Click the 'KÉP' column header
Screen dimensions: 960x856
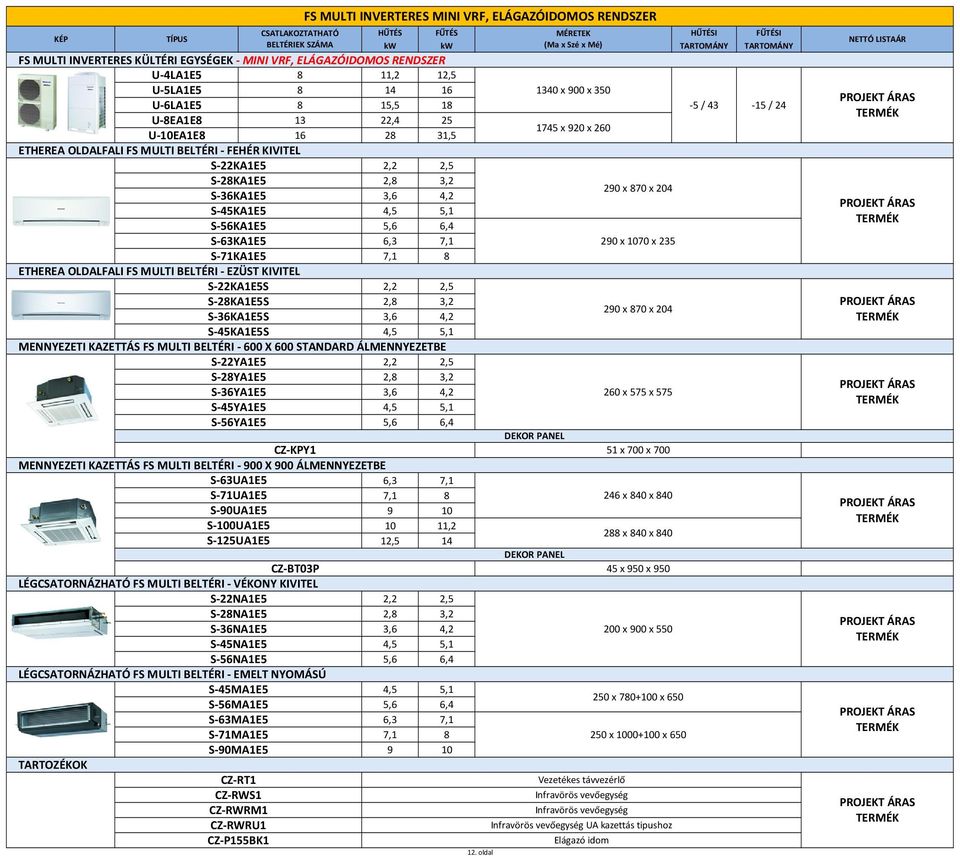tap(61, 39)
